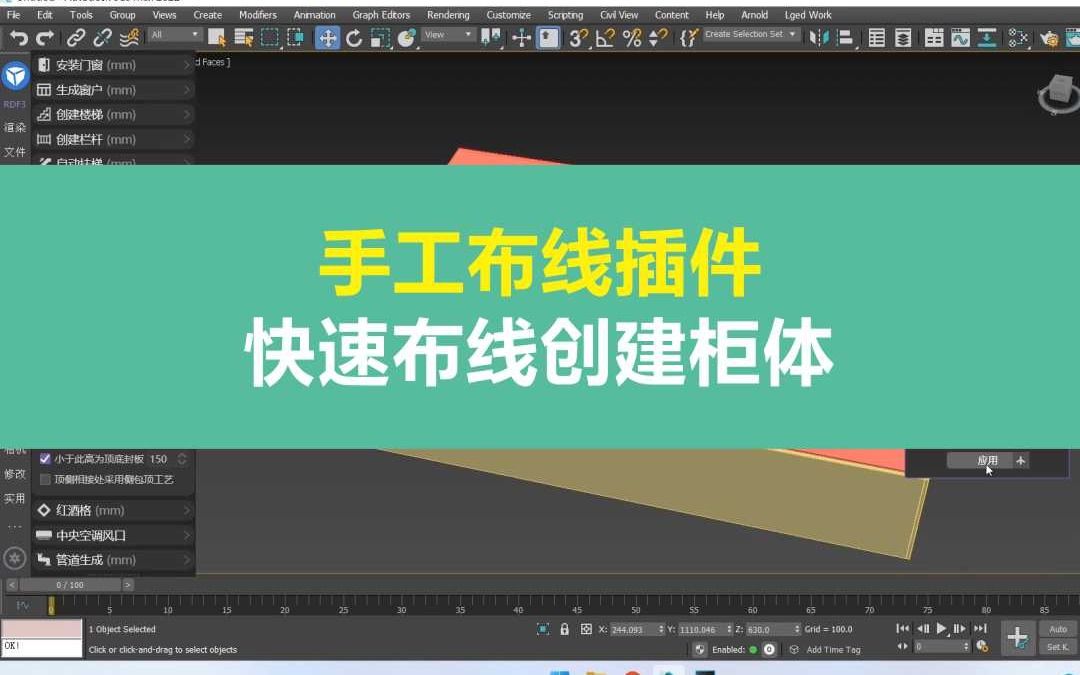The image size is (1080, 675).
Task: Toggle the Selection Lock padlock
Action: pos(564,629)
